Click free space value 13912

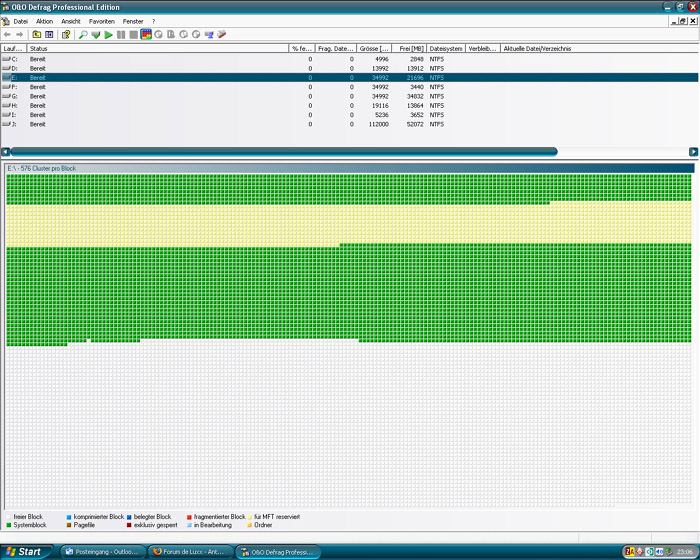coord(415,68)
